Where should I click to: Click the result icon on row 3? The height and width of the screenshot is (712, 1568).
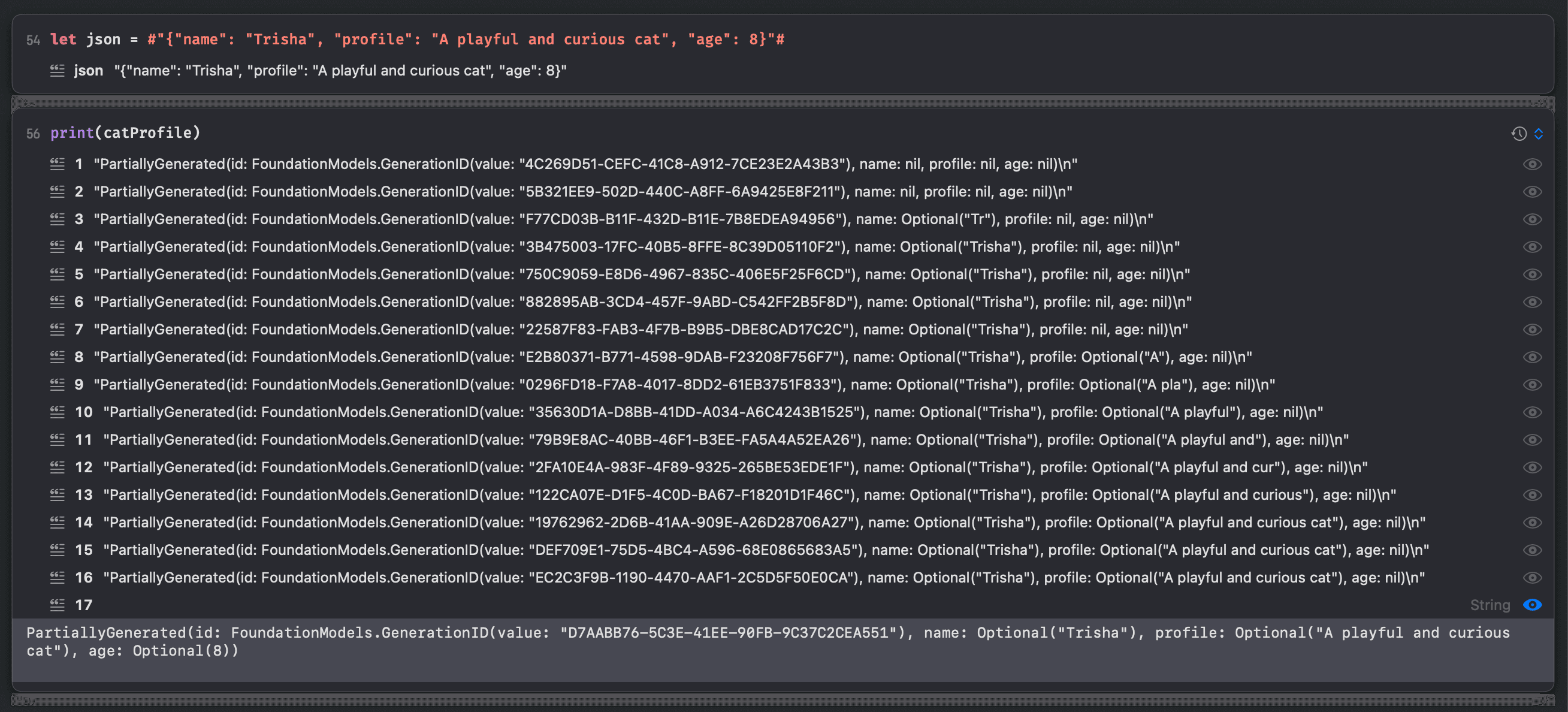57,219
